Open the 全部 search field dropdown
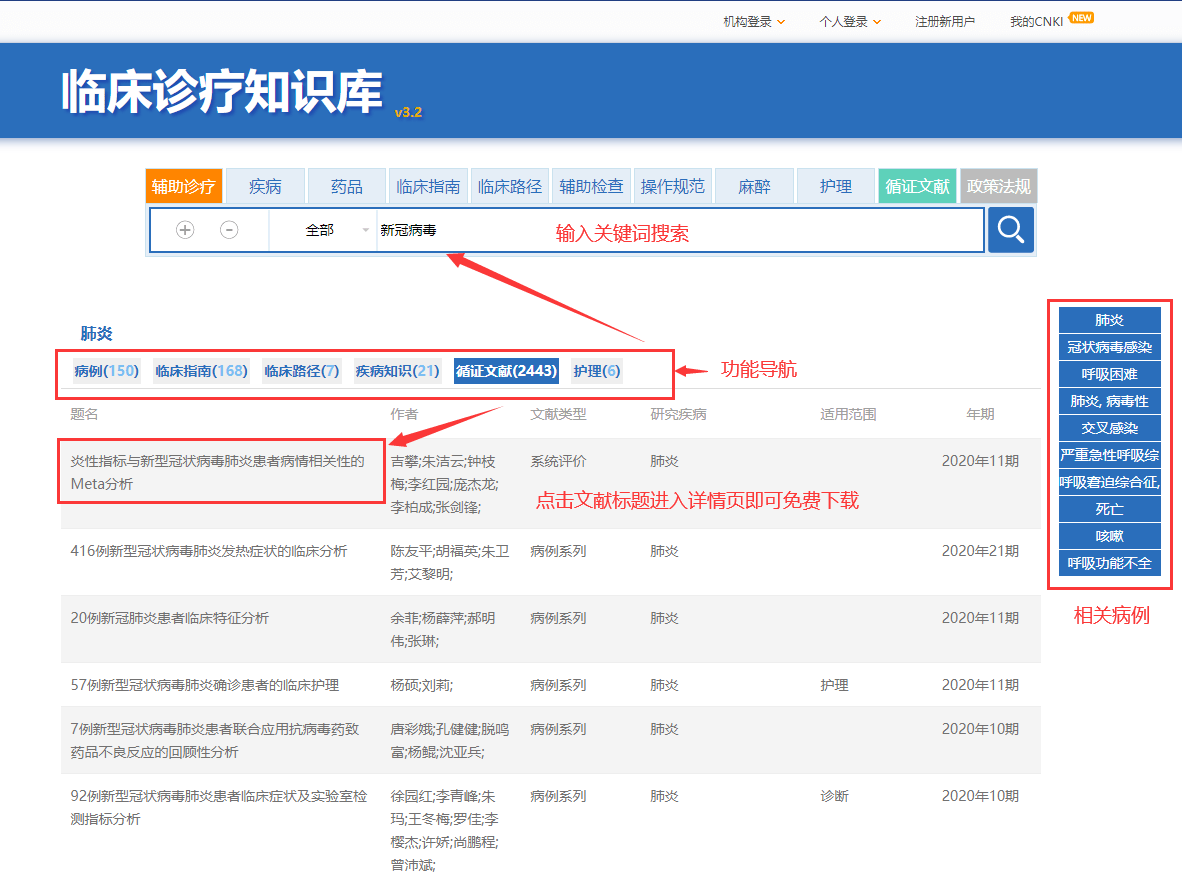The image size is (1182, 883). (x=324, y=230)
